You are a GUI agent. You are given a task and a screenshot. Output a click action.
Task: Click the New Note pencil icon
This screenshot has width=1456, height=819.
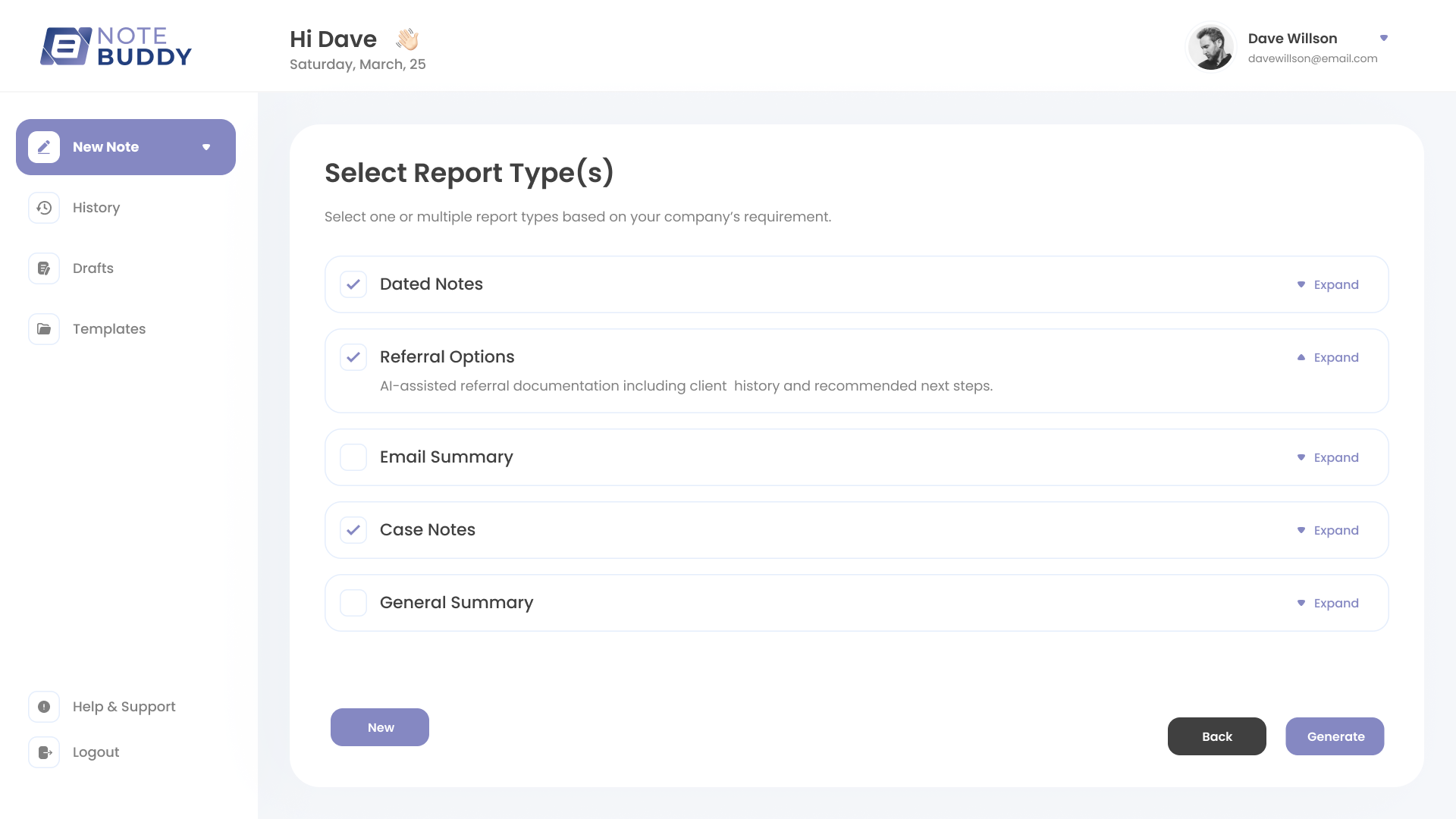(44, 147)
